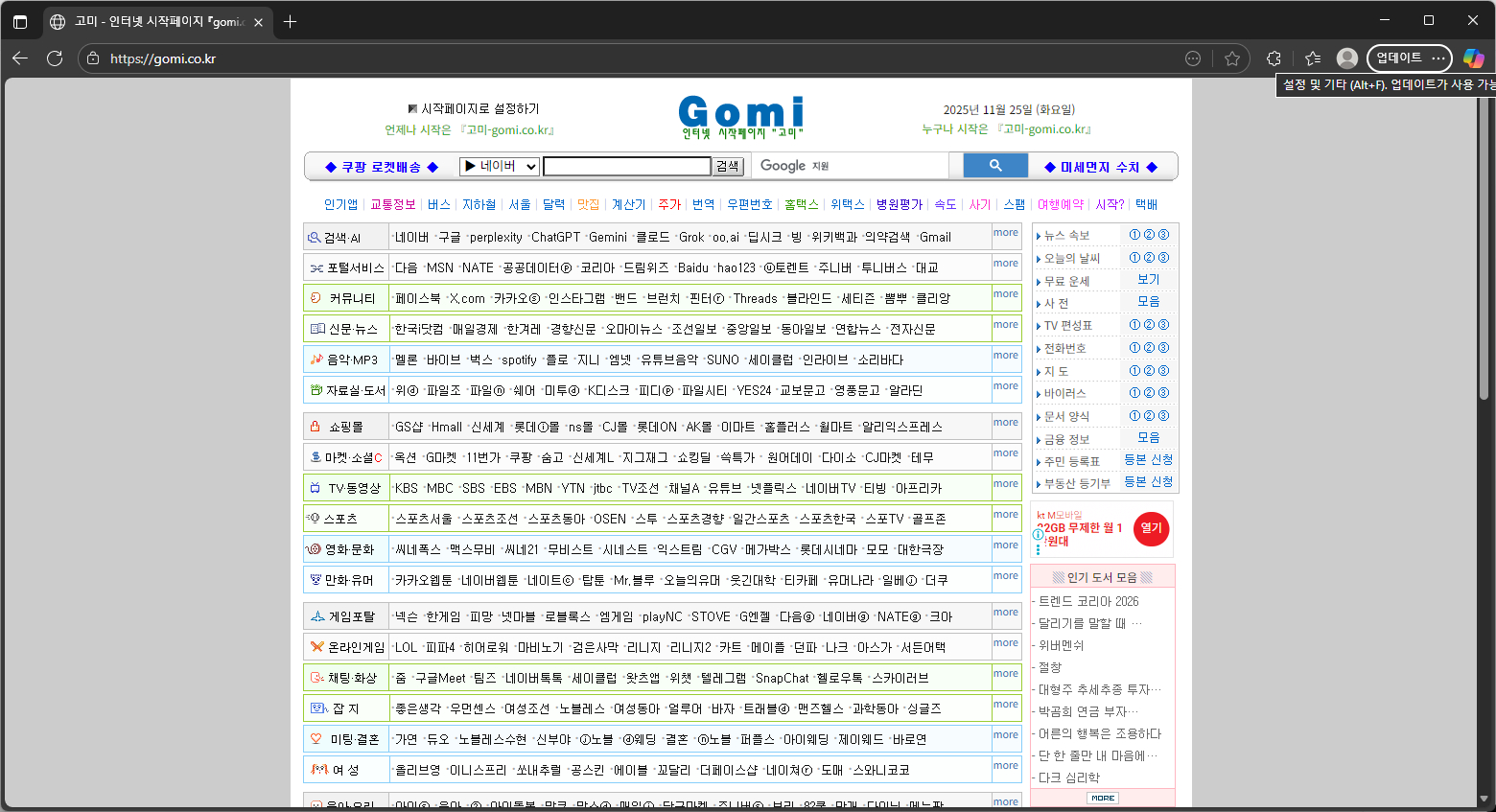Open Copilot from the browser toolbar
Viewport: 1496px width, 812px height.
pyautogui.click(x=1474, y=58)
